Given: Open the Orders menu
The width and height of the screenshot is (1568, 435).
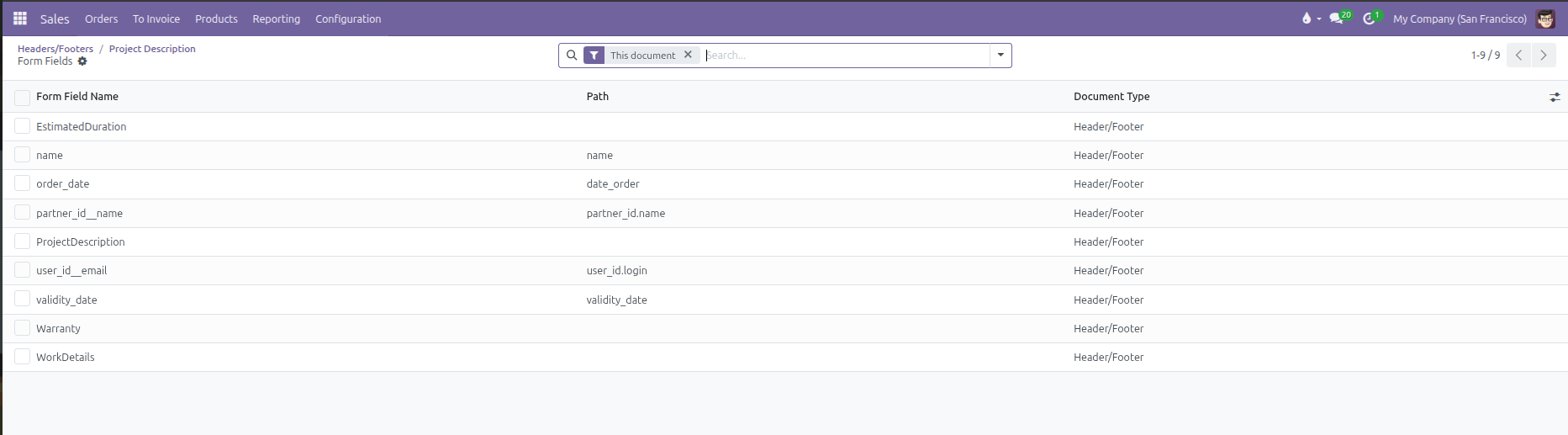Looking at the screenshot, I should pyautogui.click(x=102, y=19).
